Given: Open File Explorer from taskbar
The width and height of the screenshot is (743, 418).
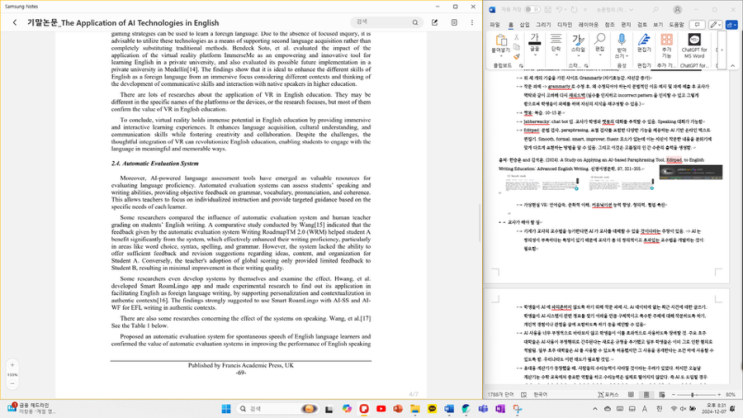Looking at the screenshot, I should [x=415, y=409].
